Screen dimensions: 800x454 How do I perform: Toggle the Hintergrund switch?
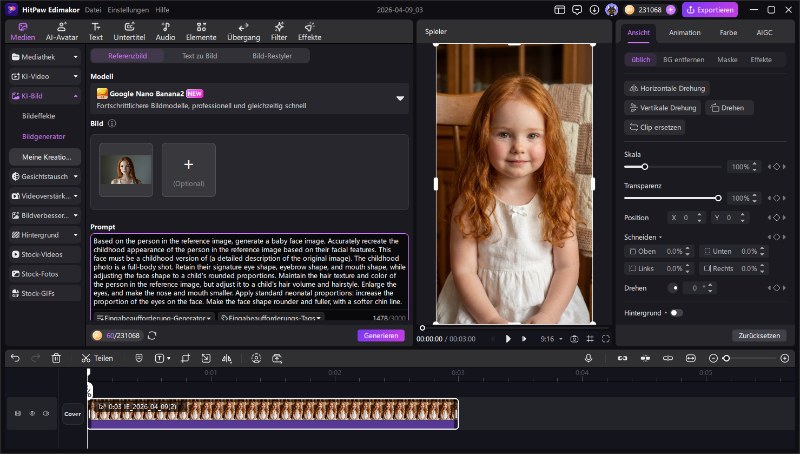click(677, 313)
